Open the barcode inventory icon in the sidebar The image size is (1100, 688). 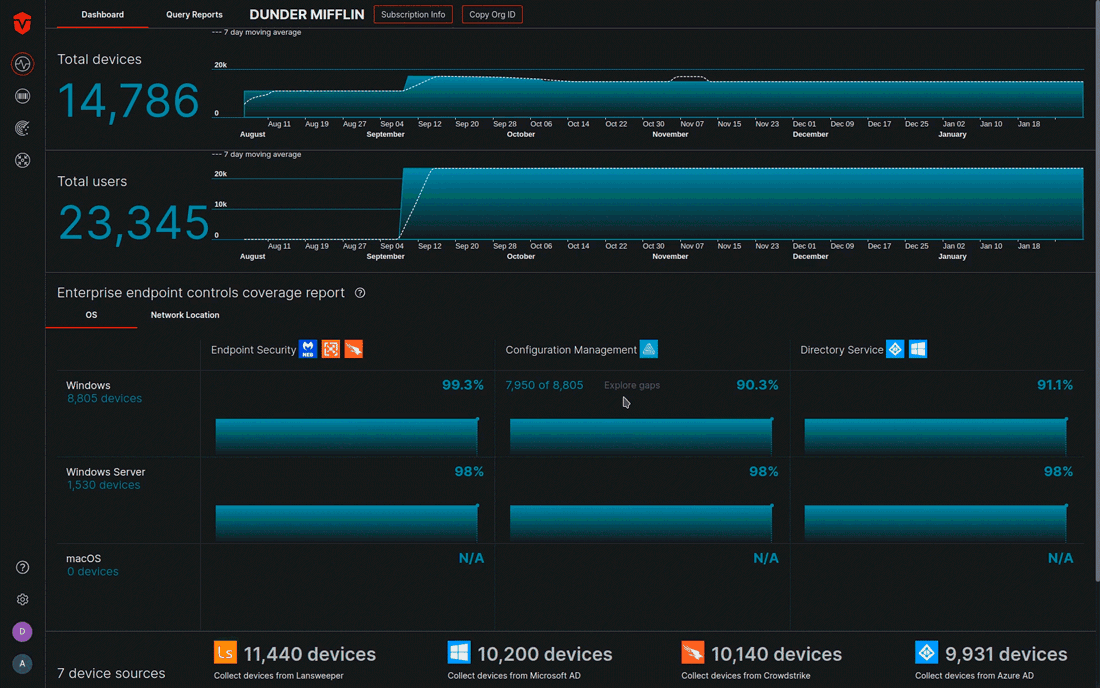[x=22, y=96]
